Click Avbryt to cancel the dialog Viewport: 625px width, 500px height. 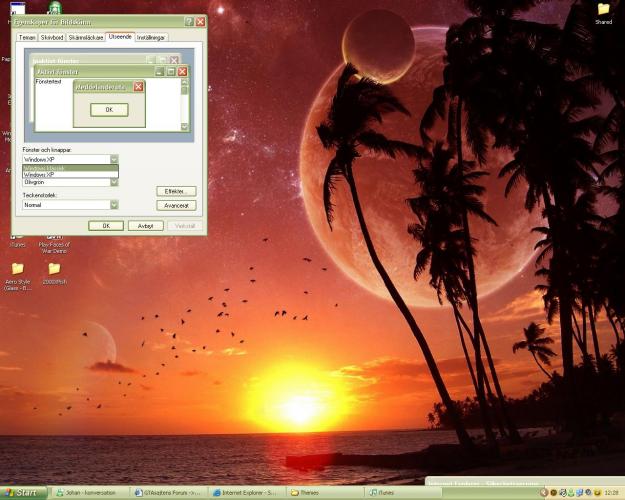coord(145,226)
